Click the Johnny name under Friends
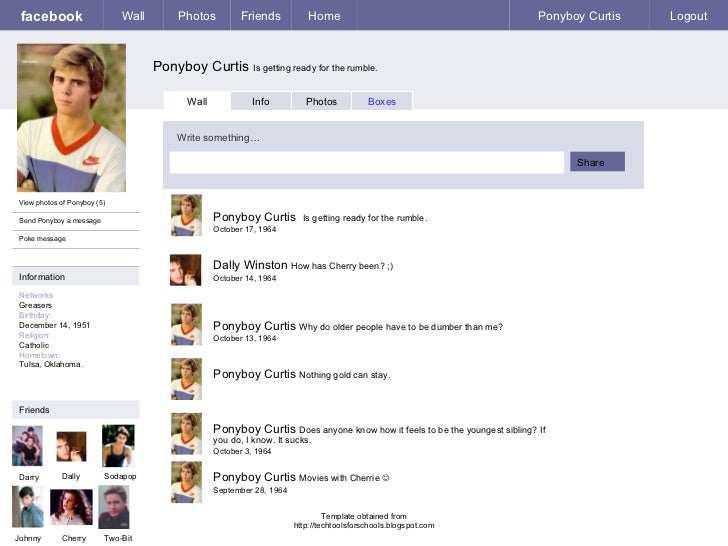The image size is (728, 546). (x=28, y=538)
